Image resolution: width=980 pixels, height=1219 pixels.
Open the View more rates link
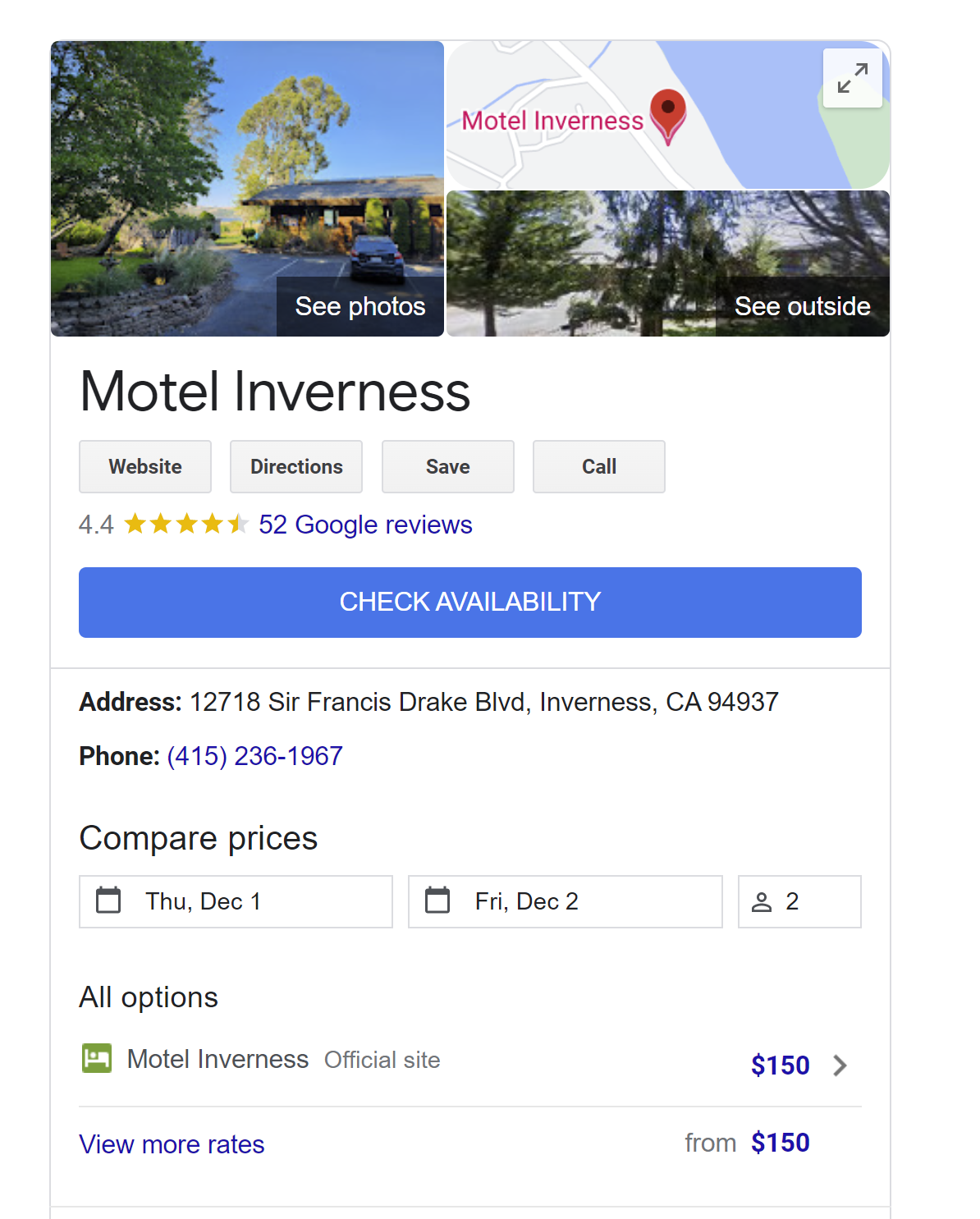click(172, 1144)
